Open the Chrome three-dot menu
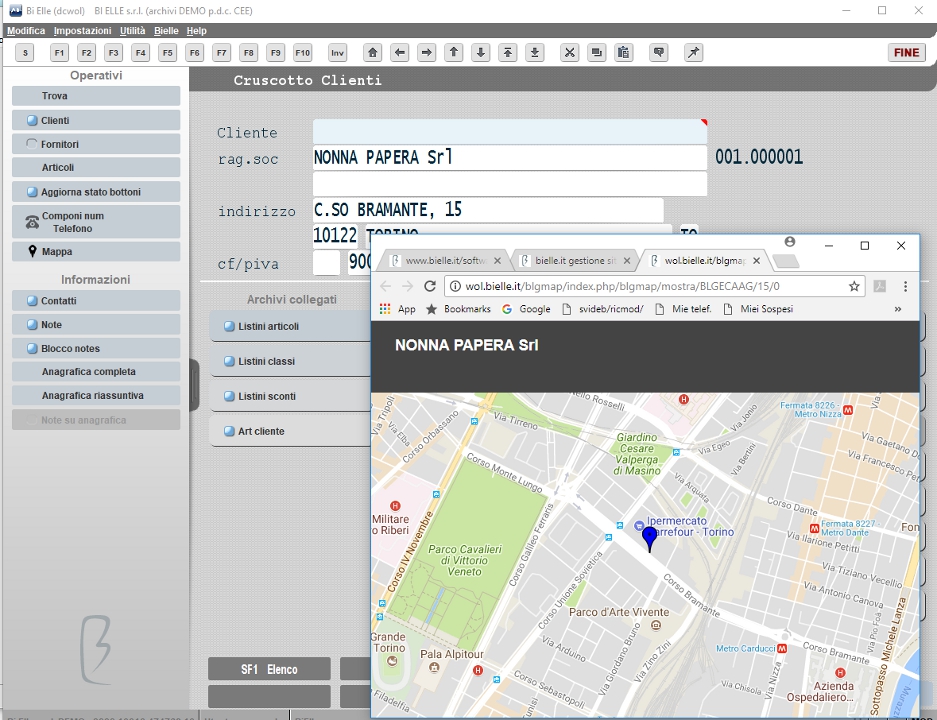Viewport: 937px width, 720px height. pyautogui.click(x=905, y=286)
